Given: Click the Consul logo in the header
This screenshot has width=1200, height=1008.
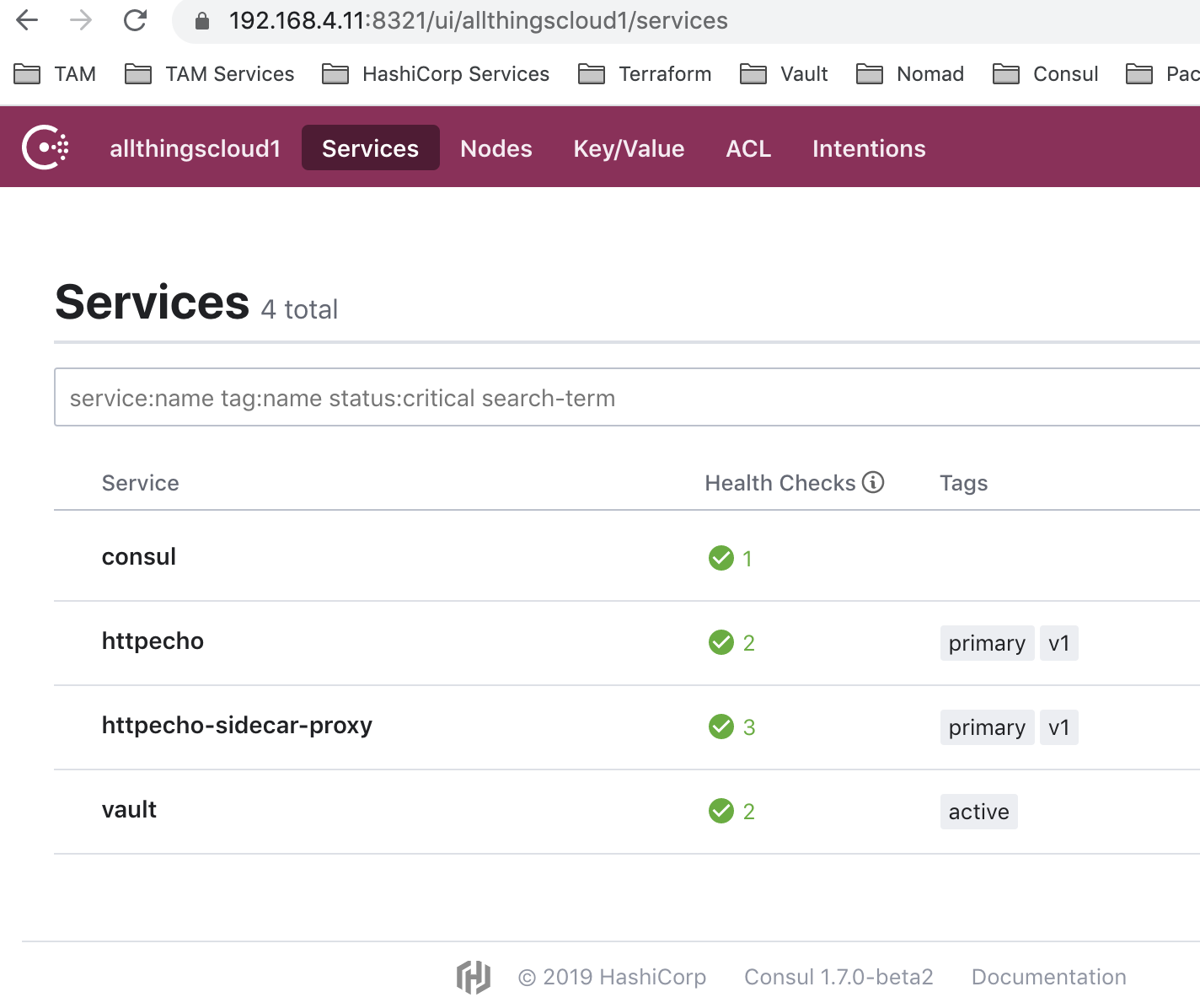Looking at the screenshot, I should [46, 147].
